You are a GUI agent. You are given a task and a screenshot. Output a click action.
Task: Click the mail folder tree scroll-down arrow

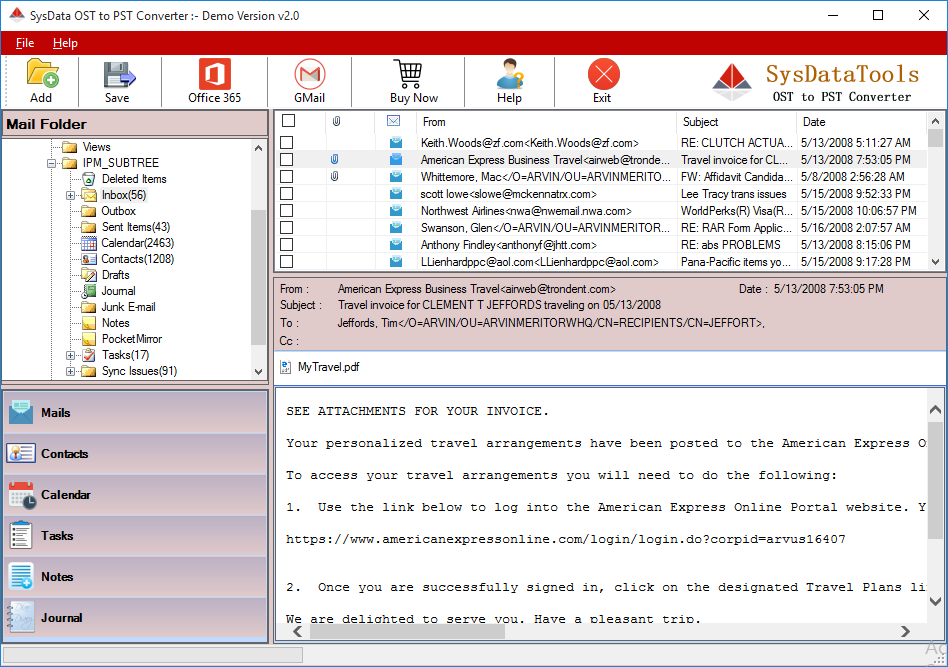[259, 371]
